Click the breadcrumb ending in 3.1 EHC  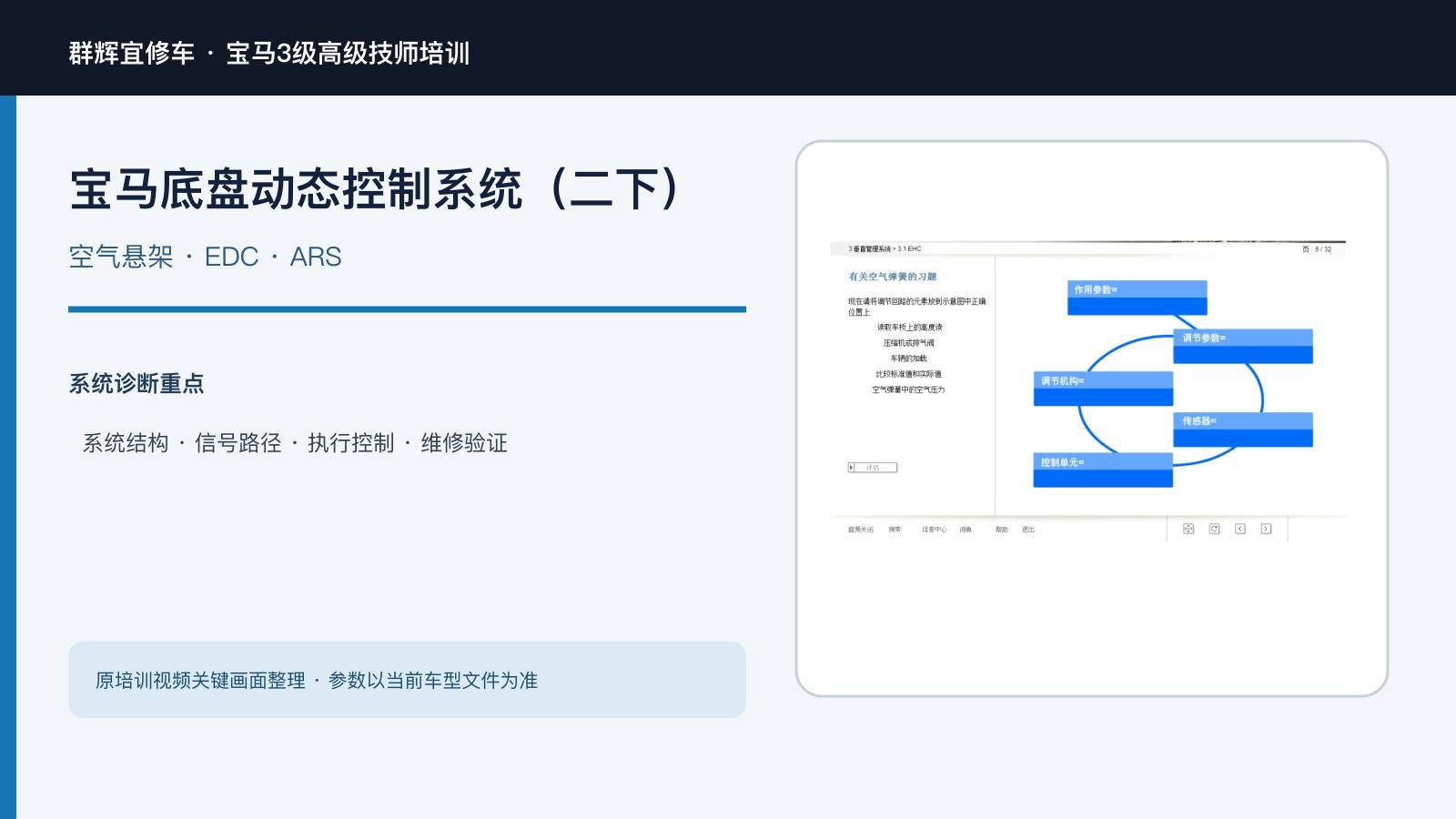click(885, 248)
